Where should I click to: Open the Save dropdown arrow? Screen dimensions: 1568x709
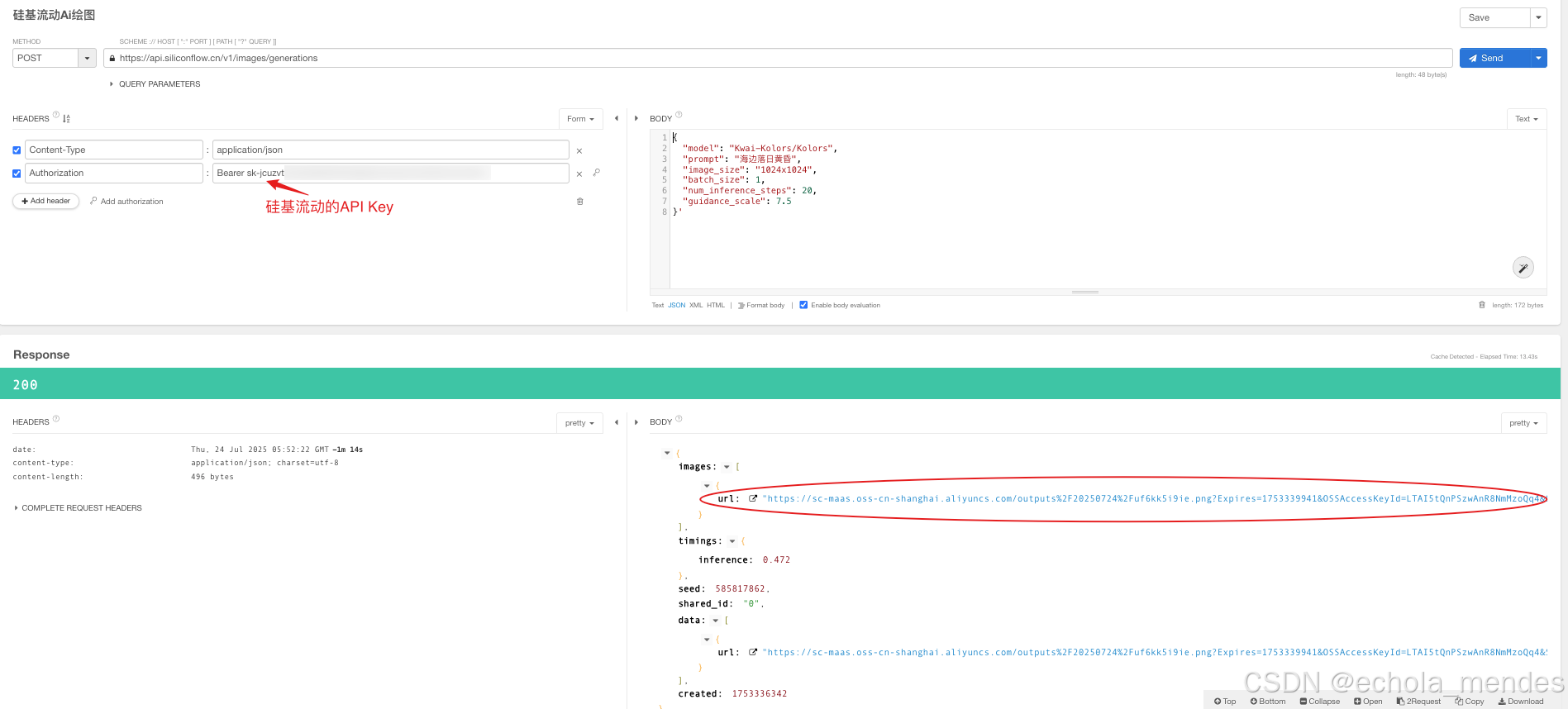point(1539,17)
